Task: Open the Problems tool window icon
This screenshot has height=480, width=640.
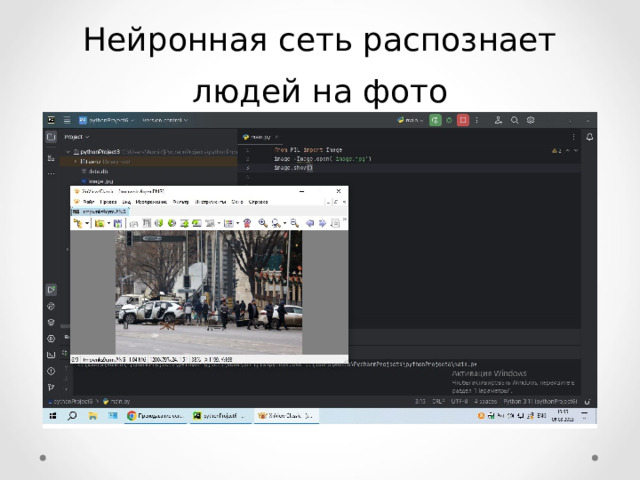Action: pyautogui.click(x=51, y=371)
